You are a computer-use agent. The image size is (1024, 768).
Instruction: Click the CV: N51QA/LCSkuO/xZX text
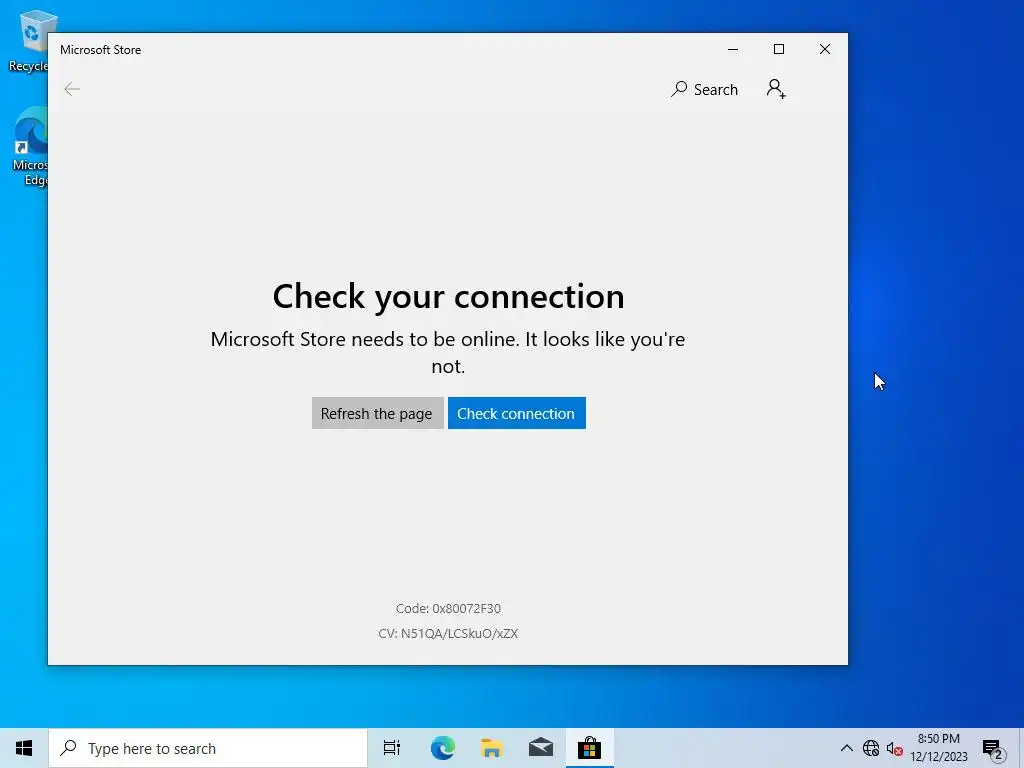[x=448, y=633]
